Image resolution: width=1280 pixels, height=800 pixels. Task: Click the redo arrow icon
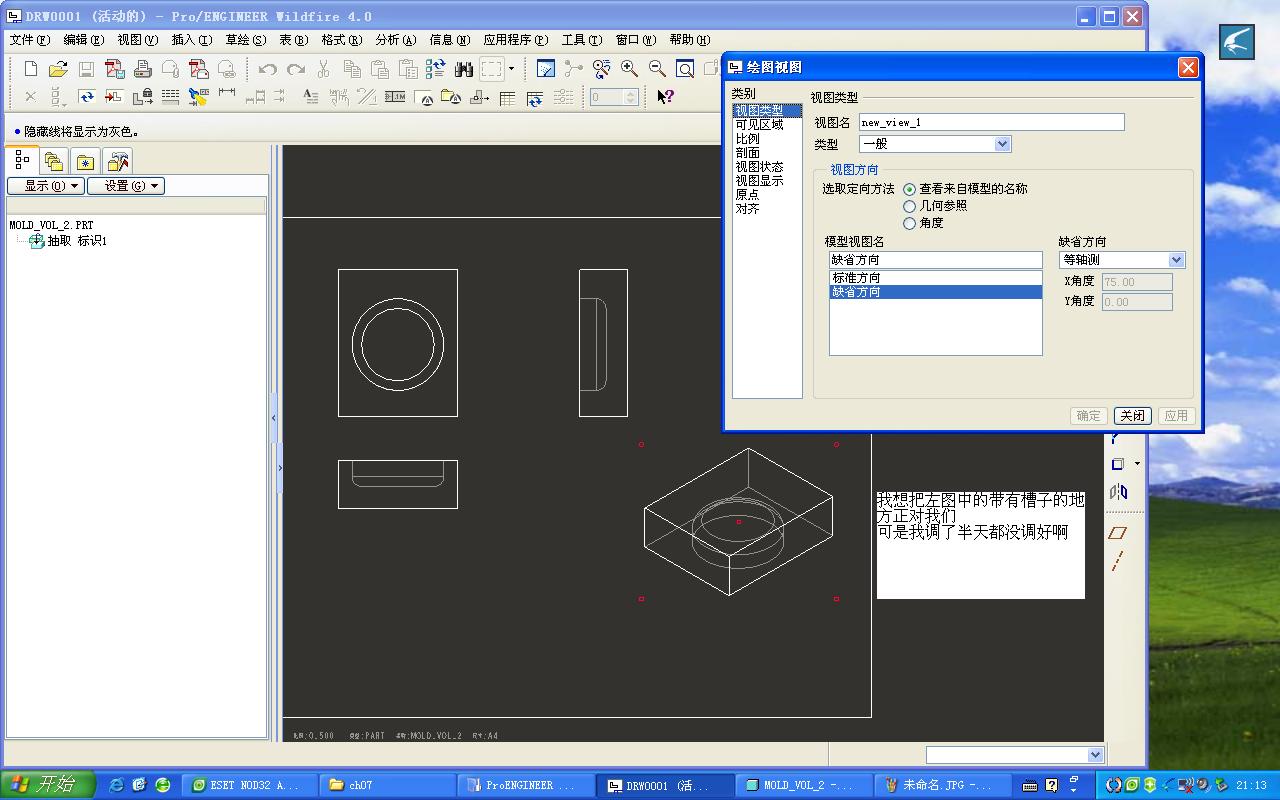[x=295, y=69]
